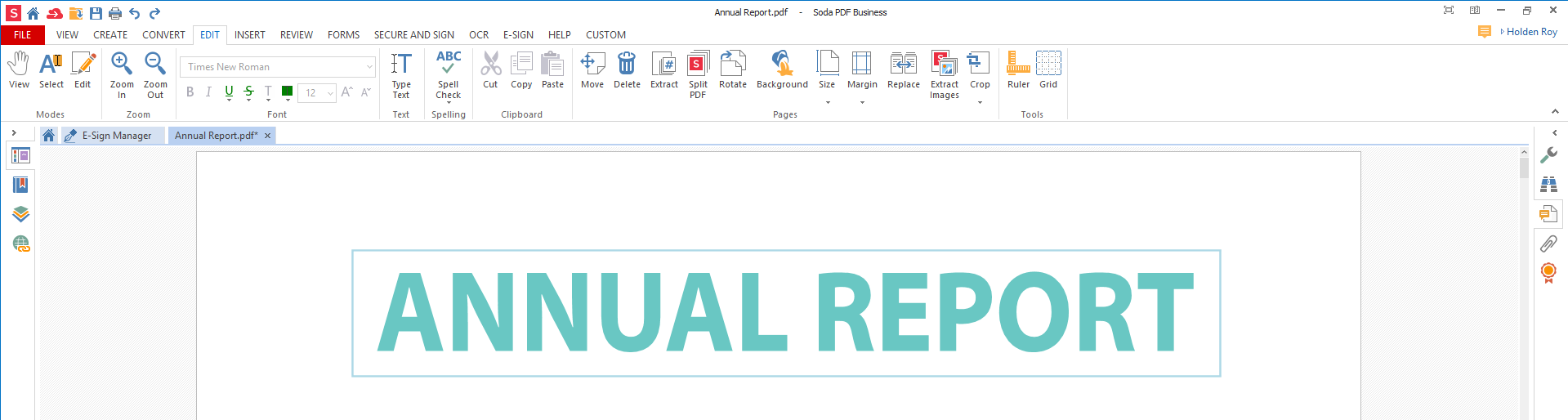Screen dimensions: 1568x420
Task: Run Spell Check
Action: (x=449, y=75)
